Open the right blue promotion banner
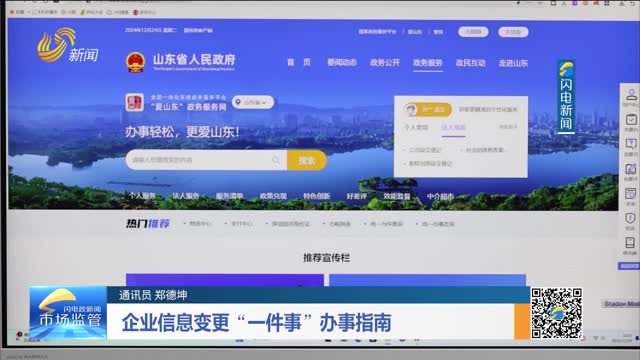Image resolution: width=640 pixels, height=360 pixels. (427, 280)
